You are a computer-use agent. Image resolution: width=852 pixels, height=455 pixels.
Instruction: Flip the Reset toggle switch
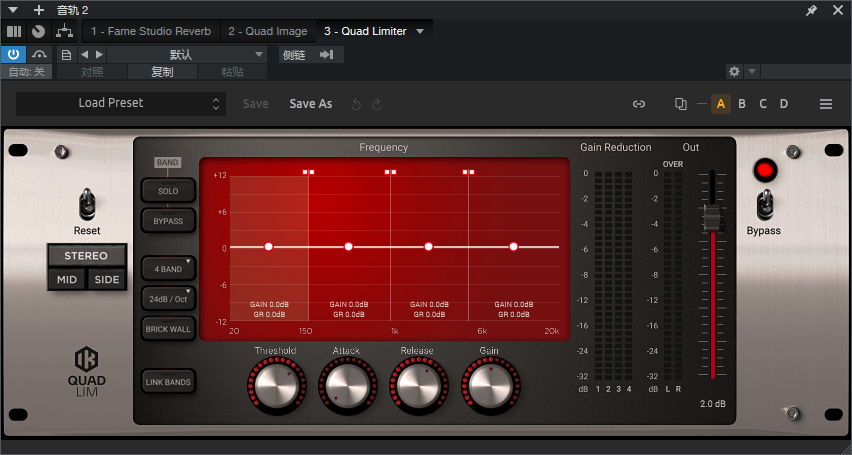pyautogui.click(x=87, y=205)
